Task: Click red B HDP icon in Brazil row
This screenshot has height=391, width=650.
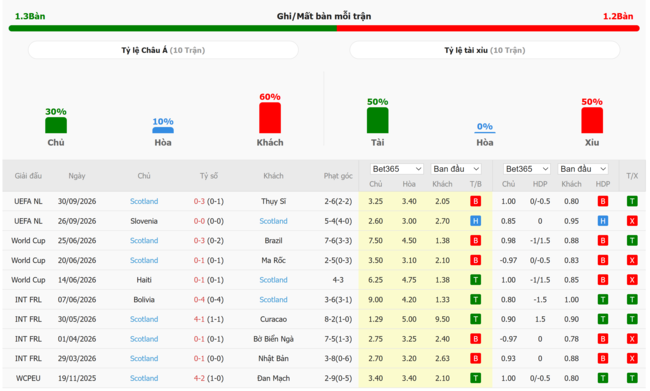Action: pyautogui.click(x=603, y=240)
